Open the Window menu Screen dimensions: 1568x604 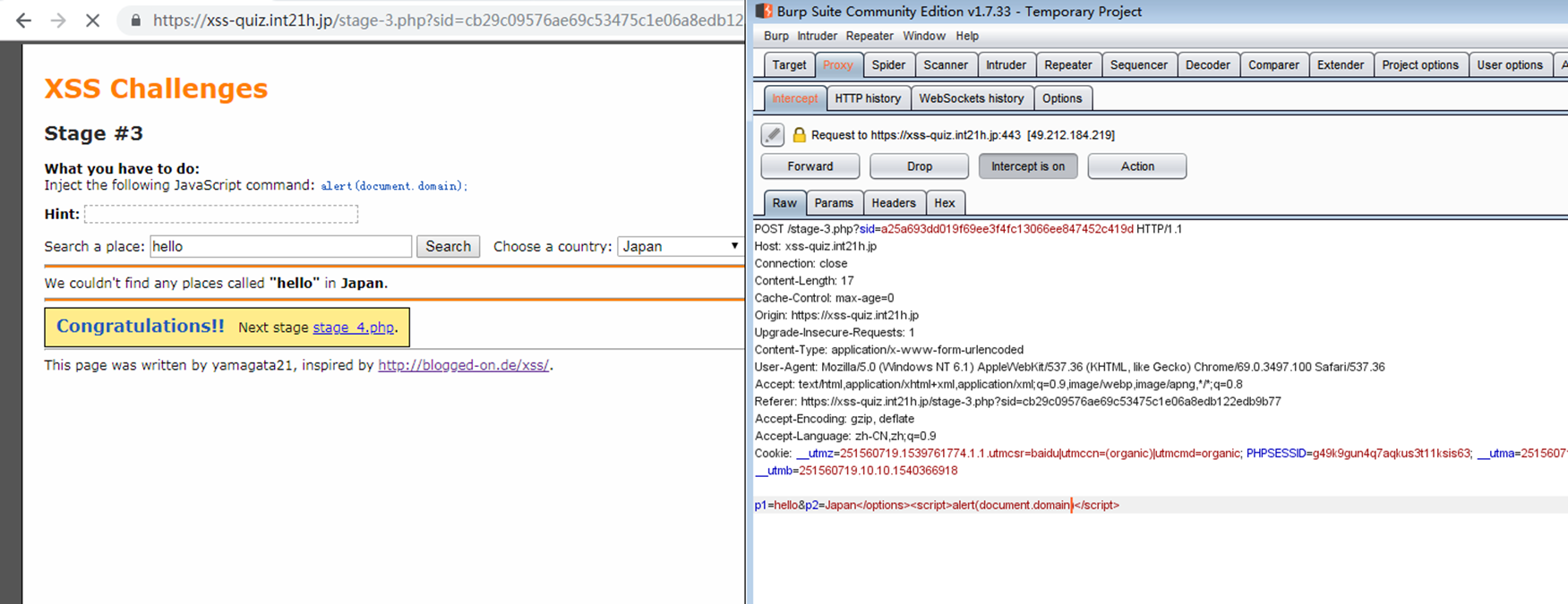click(x=924, y=36)
